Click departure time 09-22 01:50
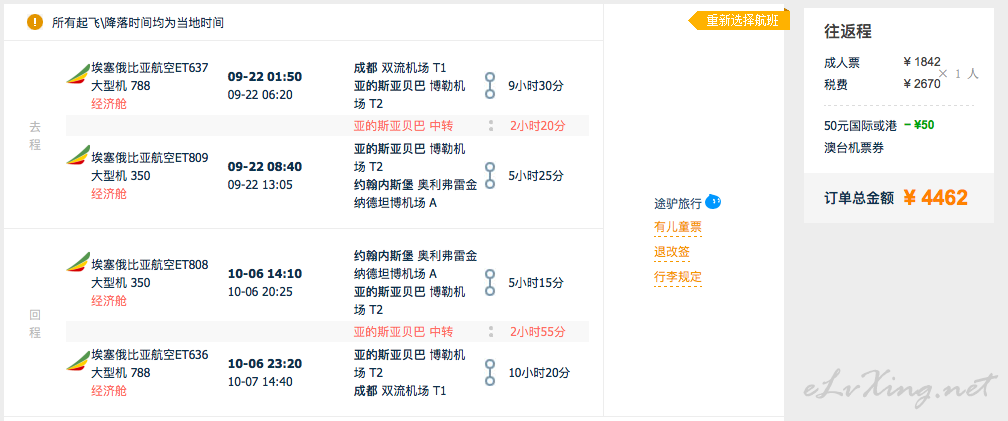This screenshot has width=1008, height=421. click(265, 77)
